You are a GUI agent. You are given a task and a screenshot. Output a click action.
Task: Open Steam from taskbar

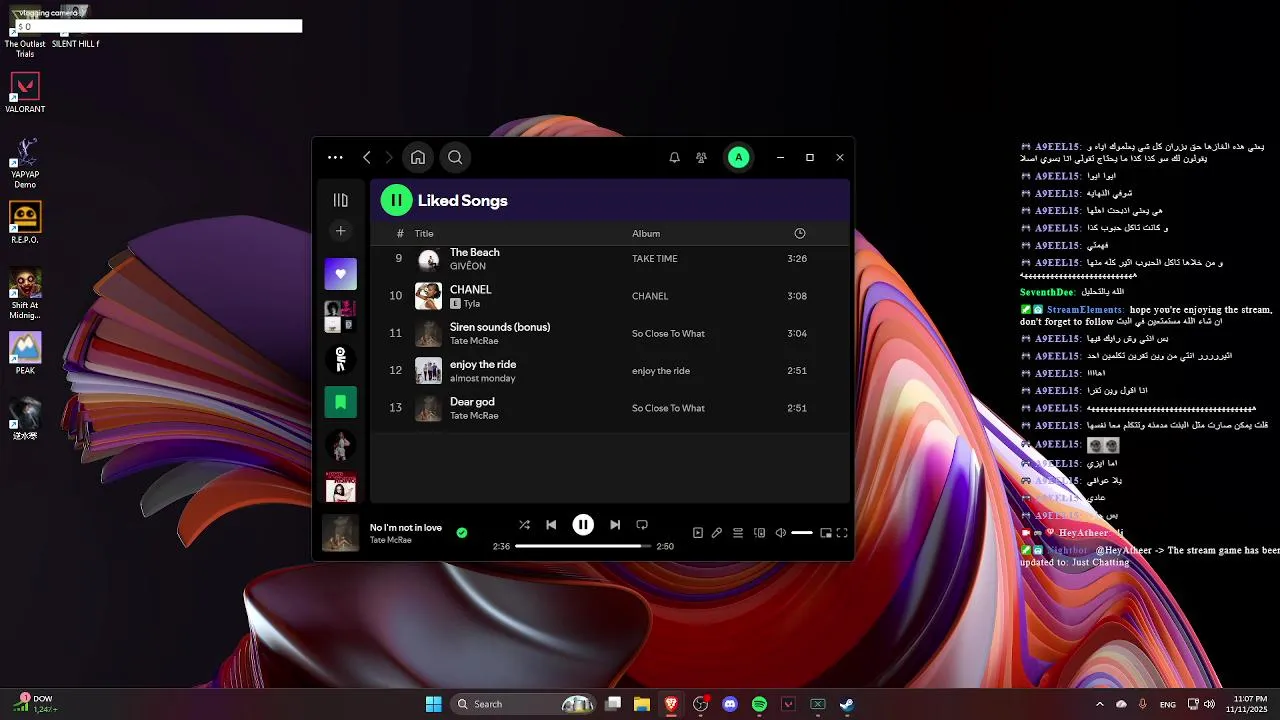(x=847, y=704)
